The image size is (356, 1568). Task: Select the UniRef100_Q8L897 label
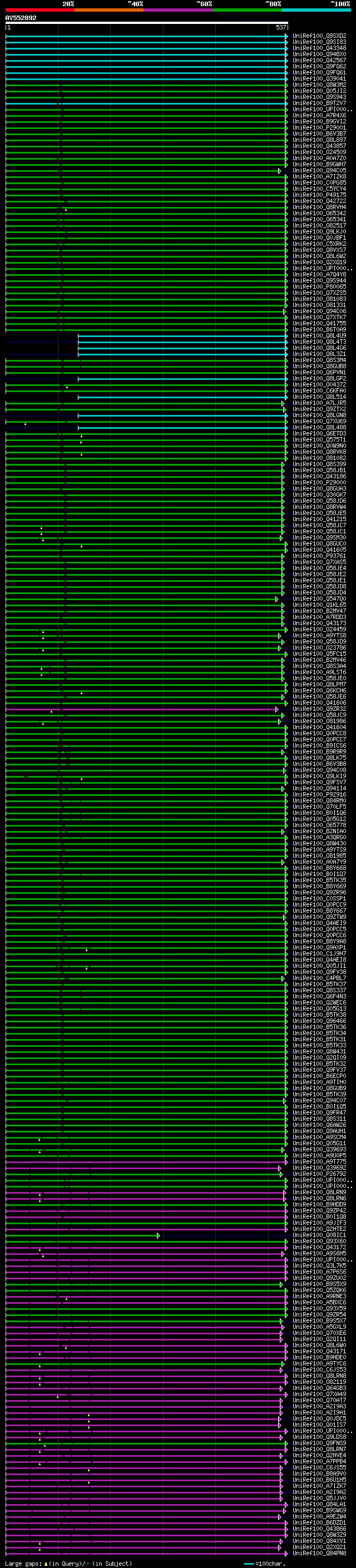pos(319,140)
